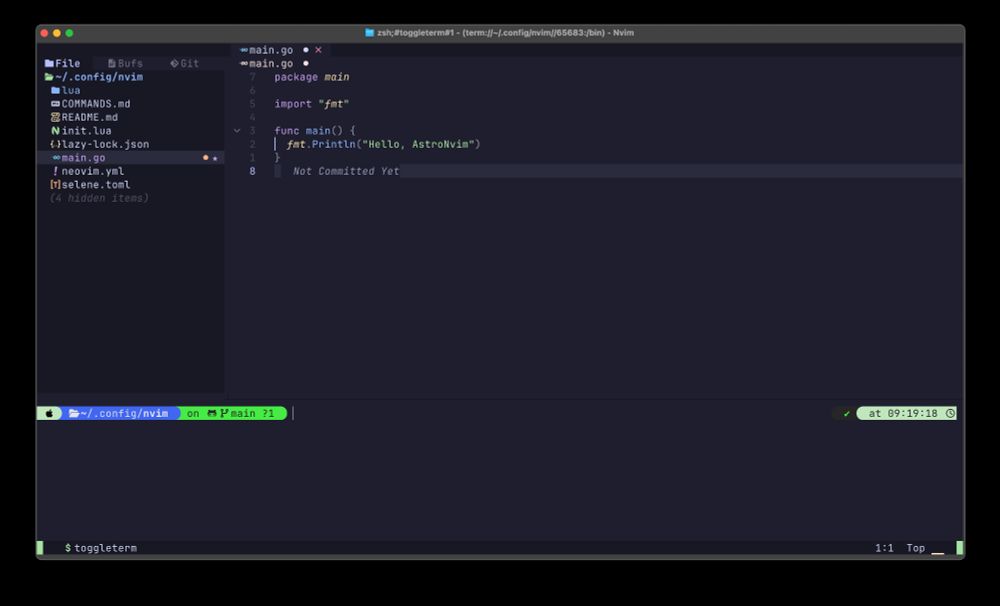Click the green checkmark status in prompt
Screen dimensions: 1000x606
click(846, 414)
